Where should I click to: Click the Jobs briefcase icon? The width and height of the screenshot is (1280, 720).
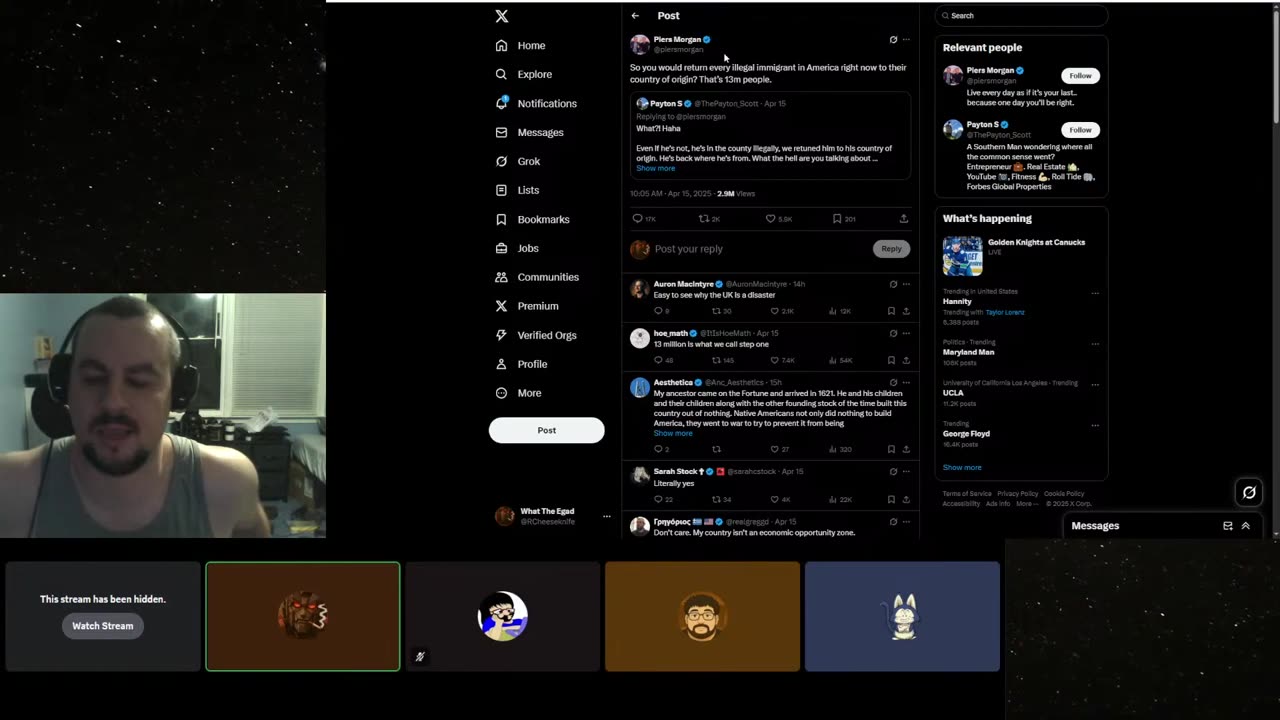click(x=502, y=248)
